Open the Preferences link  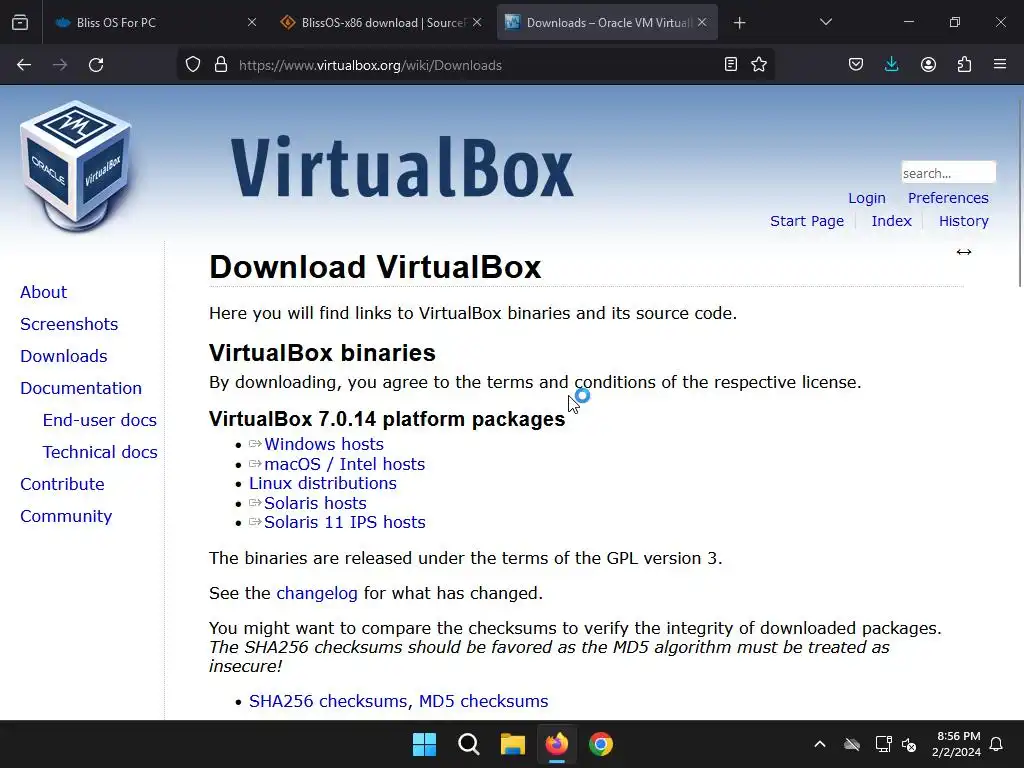[948, 198]
